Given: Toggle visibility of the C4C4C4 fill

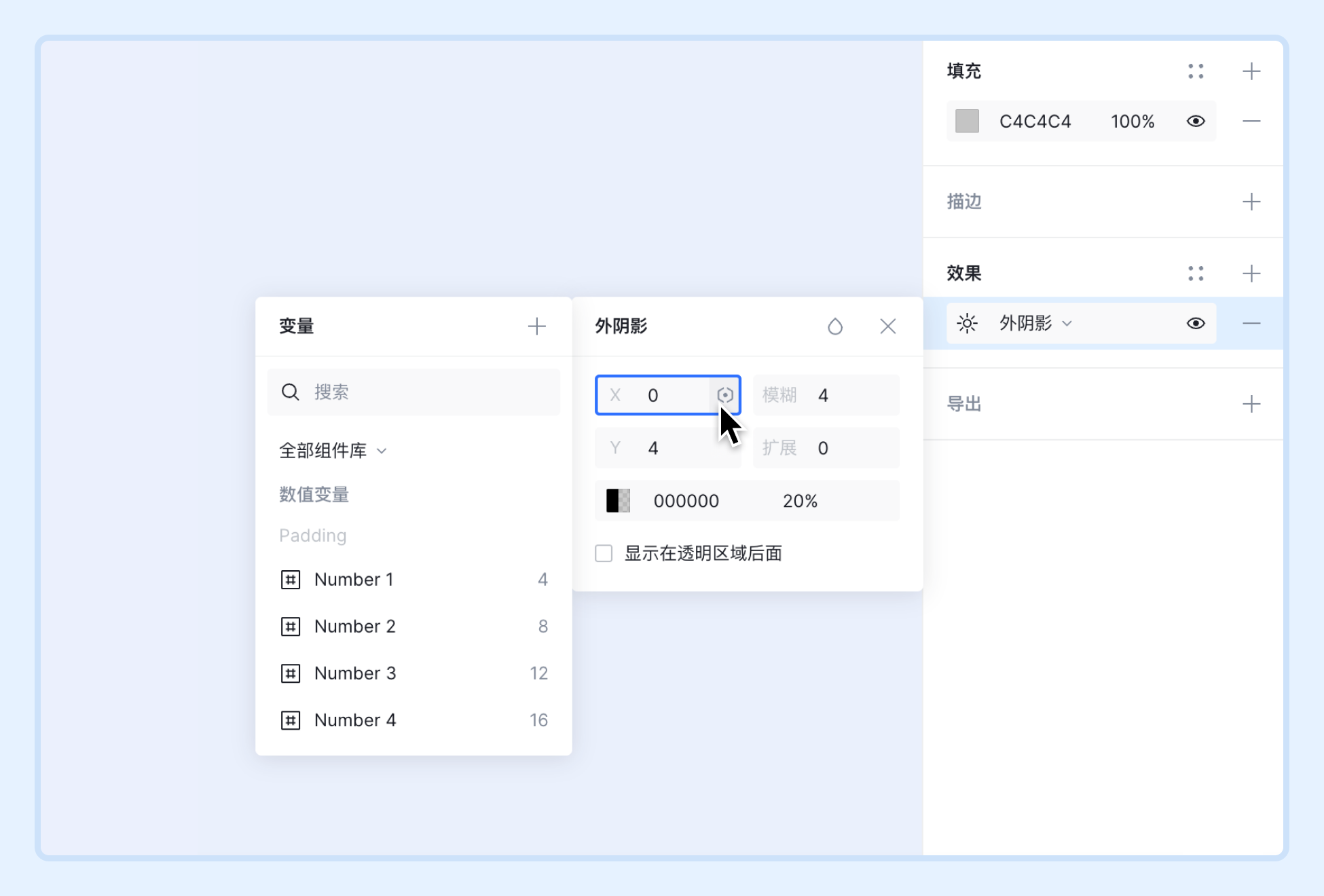Looking at the screenshot, I should pos(1196,122).
